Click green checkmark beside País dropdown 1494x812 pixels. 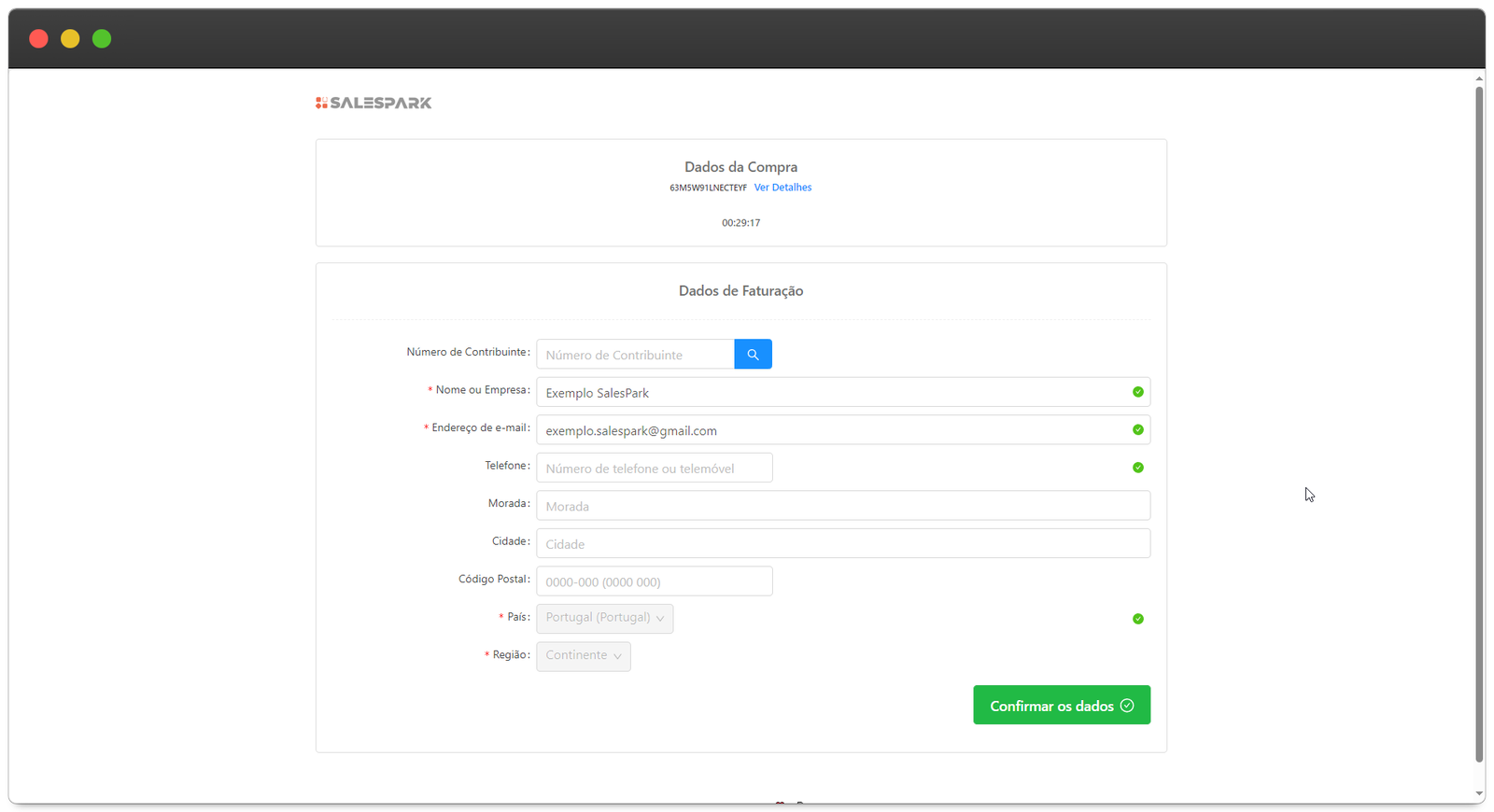point(1137,619)
